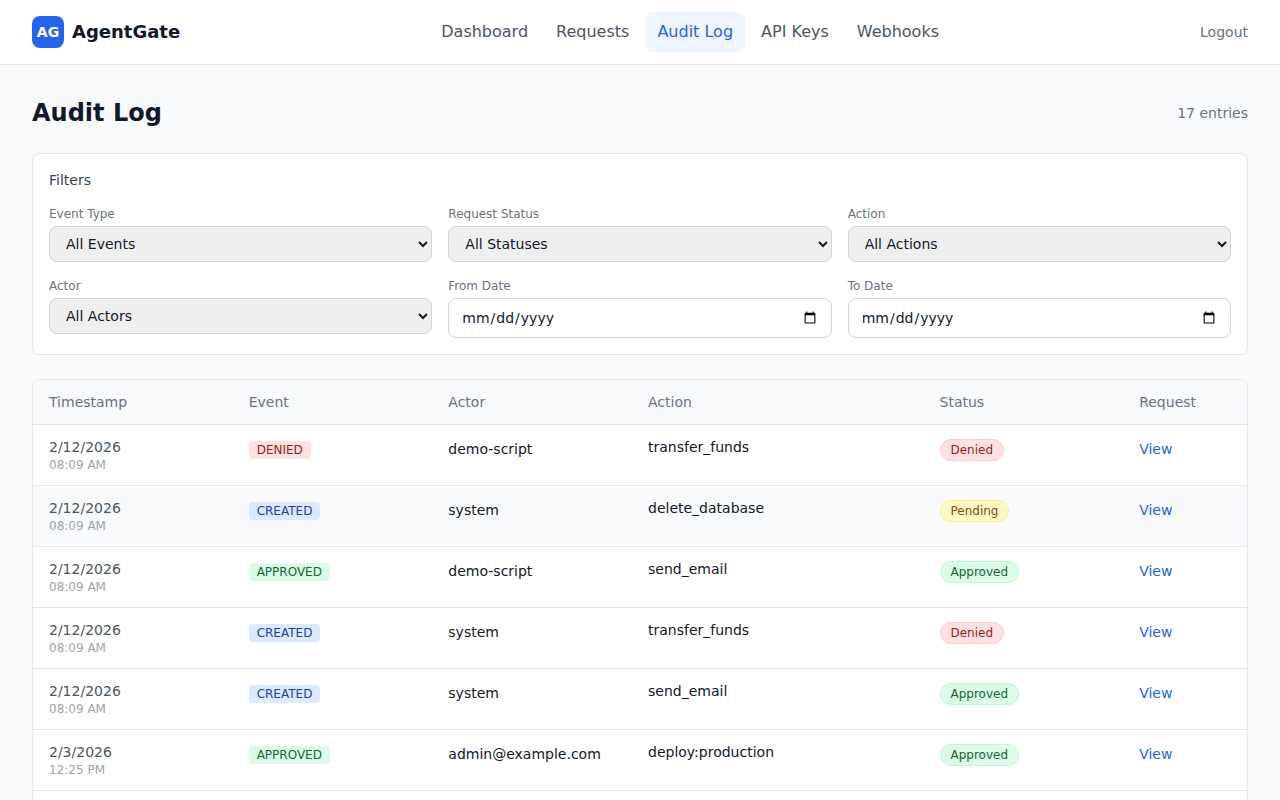View the denied demo-script transfer_funds request

[1155, 449]
